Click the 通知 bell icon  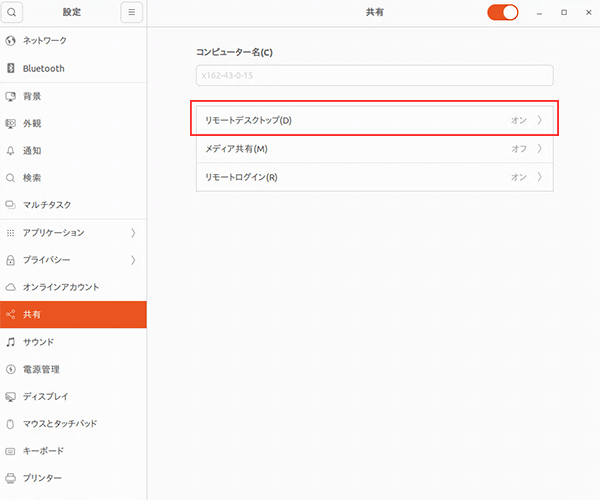(11, 150)
